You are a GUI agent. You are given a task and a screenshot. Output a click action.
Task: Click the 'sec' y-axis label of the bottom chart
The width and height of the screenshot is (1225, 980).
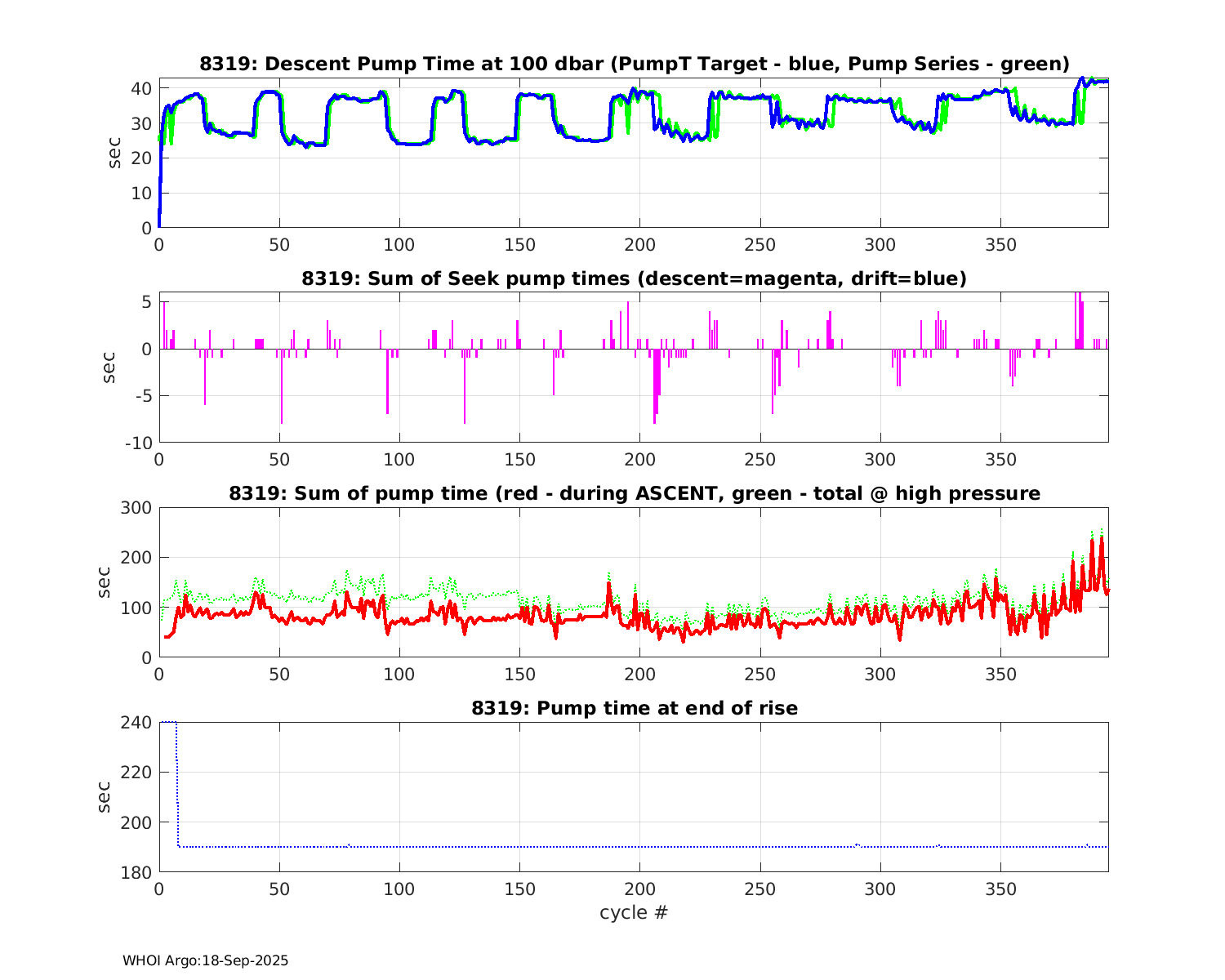[103, 797]
